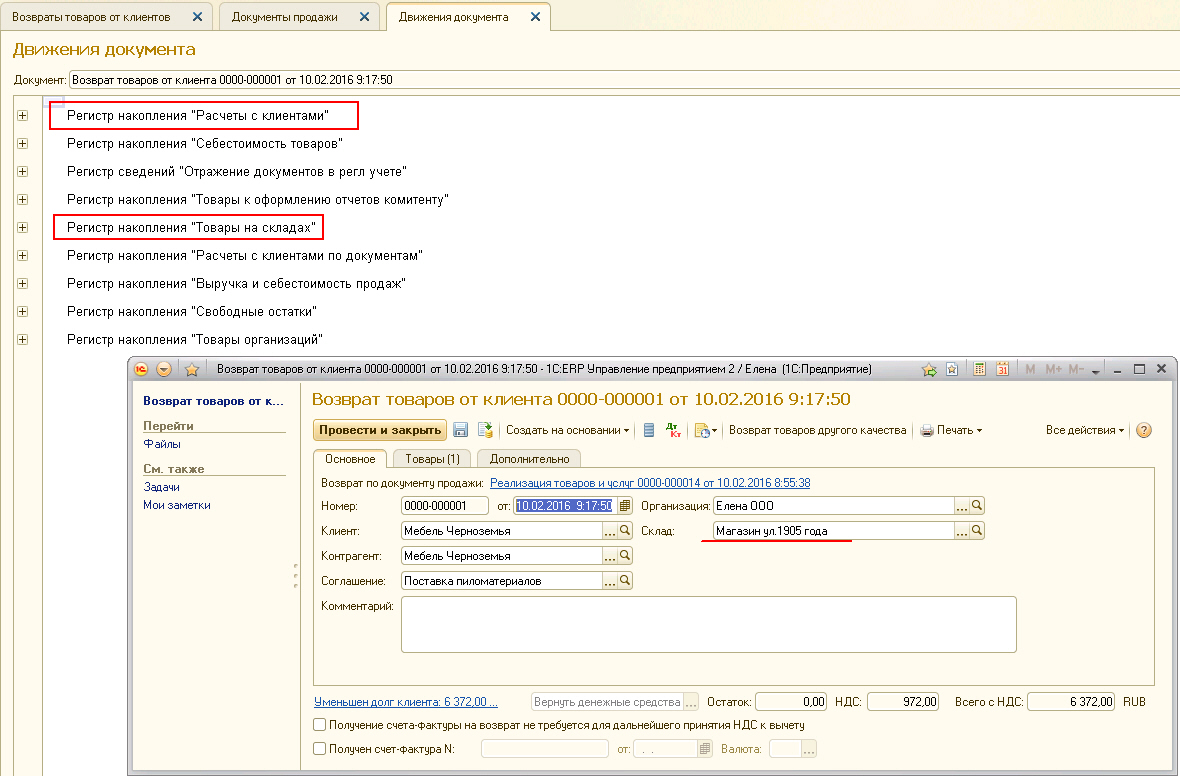This screenshot has height=776, width=1180.
Task: Show Дт/Кт document movements icon
Action: click(674, 430)
